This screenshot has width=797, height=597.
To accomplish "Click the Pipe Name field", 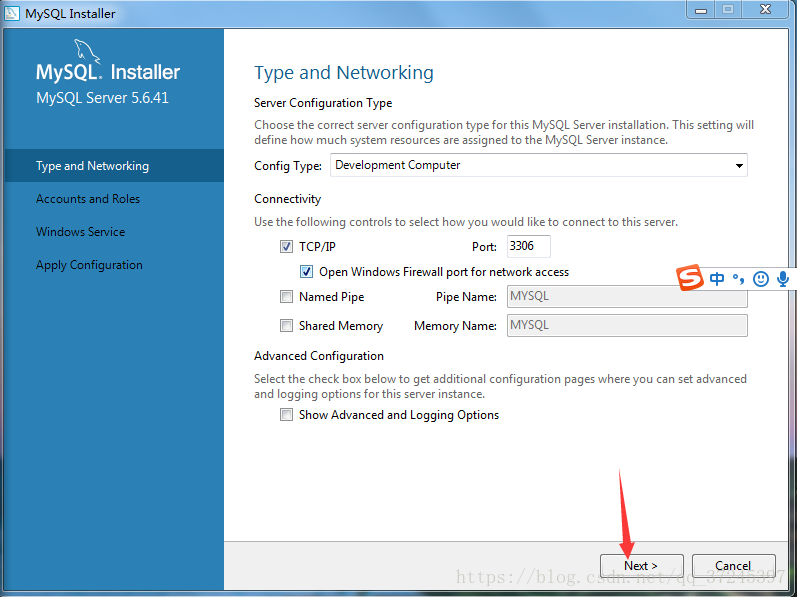I will [x=627, y=296].
